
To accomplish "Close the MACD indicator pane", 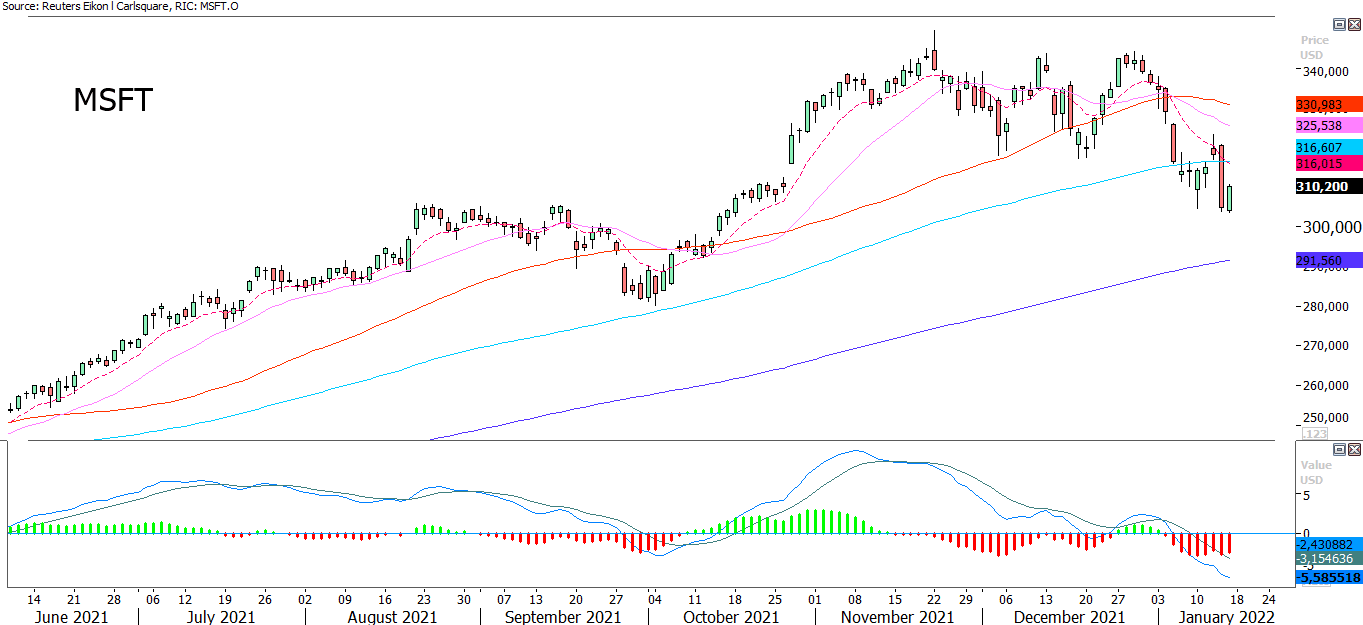I will 1353,450.
